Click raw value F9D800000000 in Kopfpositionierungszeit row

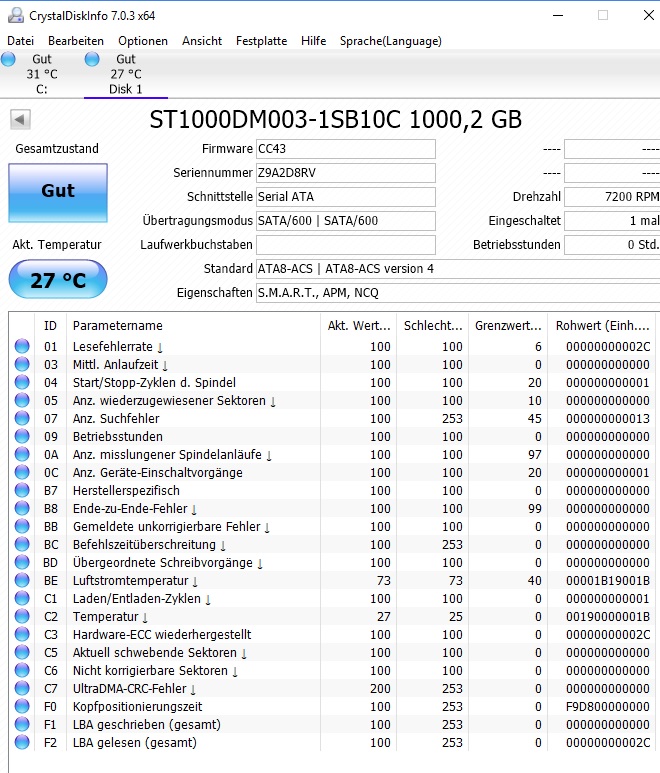pos(608,706)
